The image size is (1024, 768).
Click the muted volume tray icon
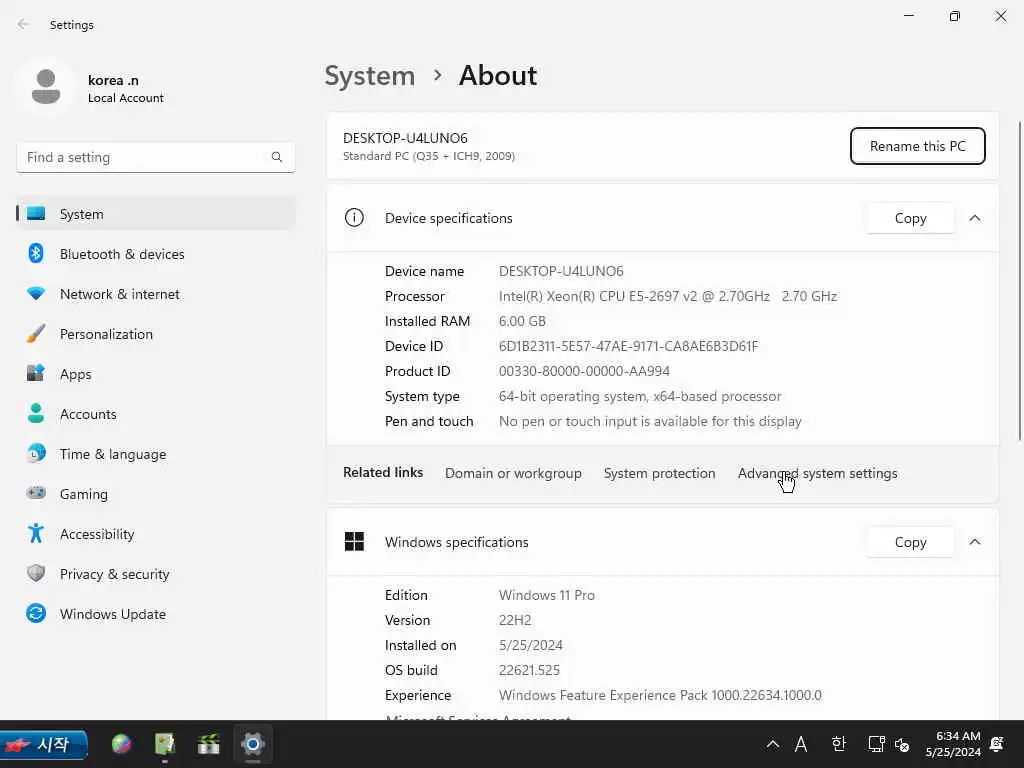[902, 744]
